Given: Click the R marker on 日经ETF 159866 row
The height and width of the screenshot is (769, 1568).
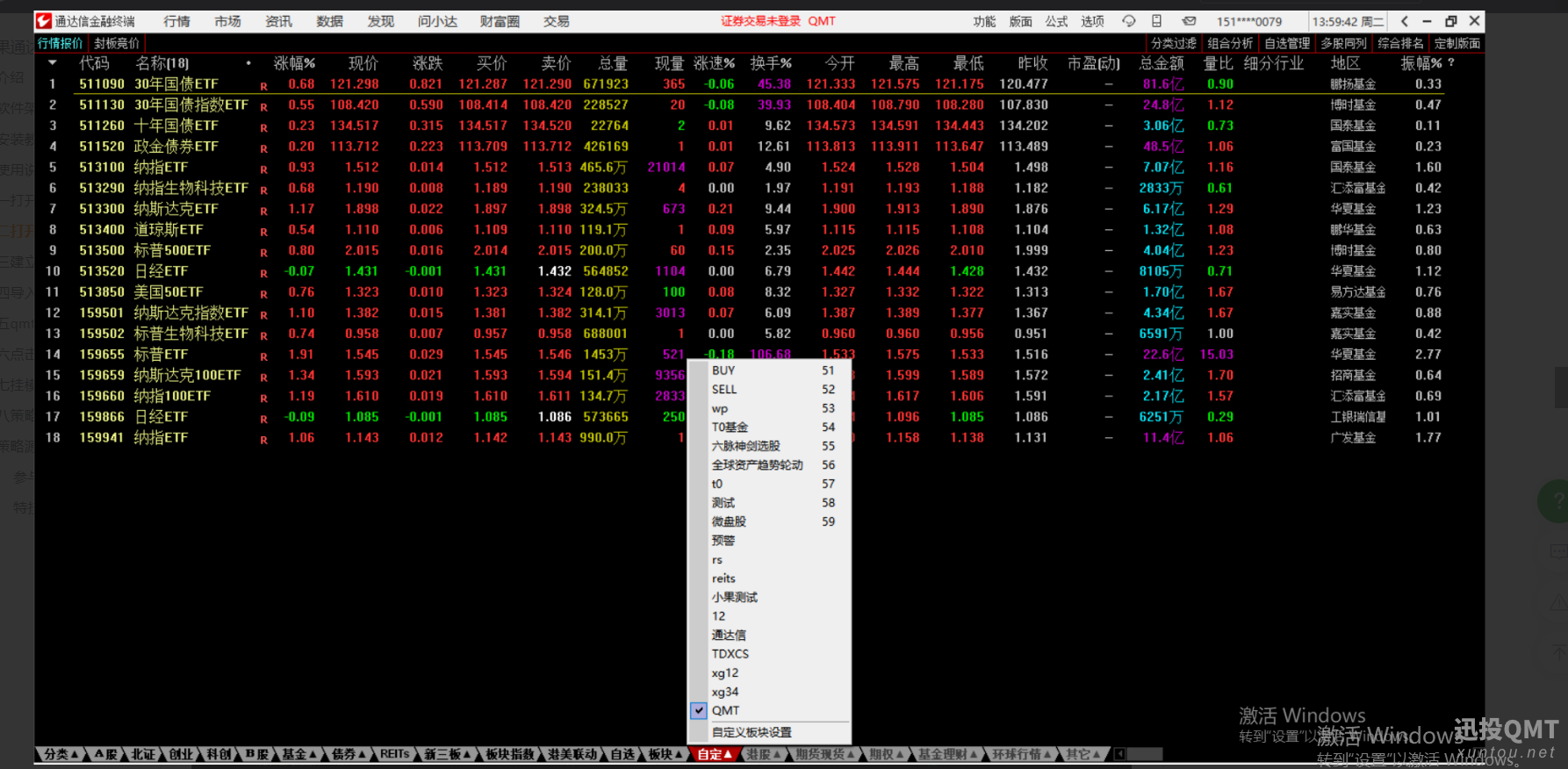Looking at the screenshot, I should (263, 419).
